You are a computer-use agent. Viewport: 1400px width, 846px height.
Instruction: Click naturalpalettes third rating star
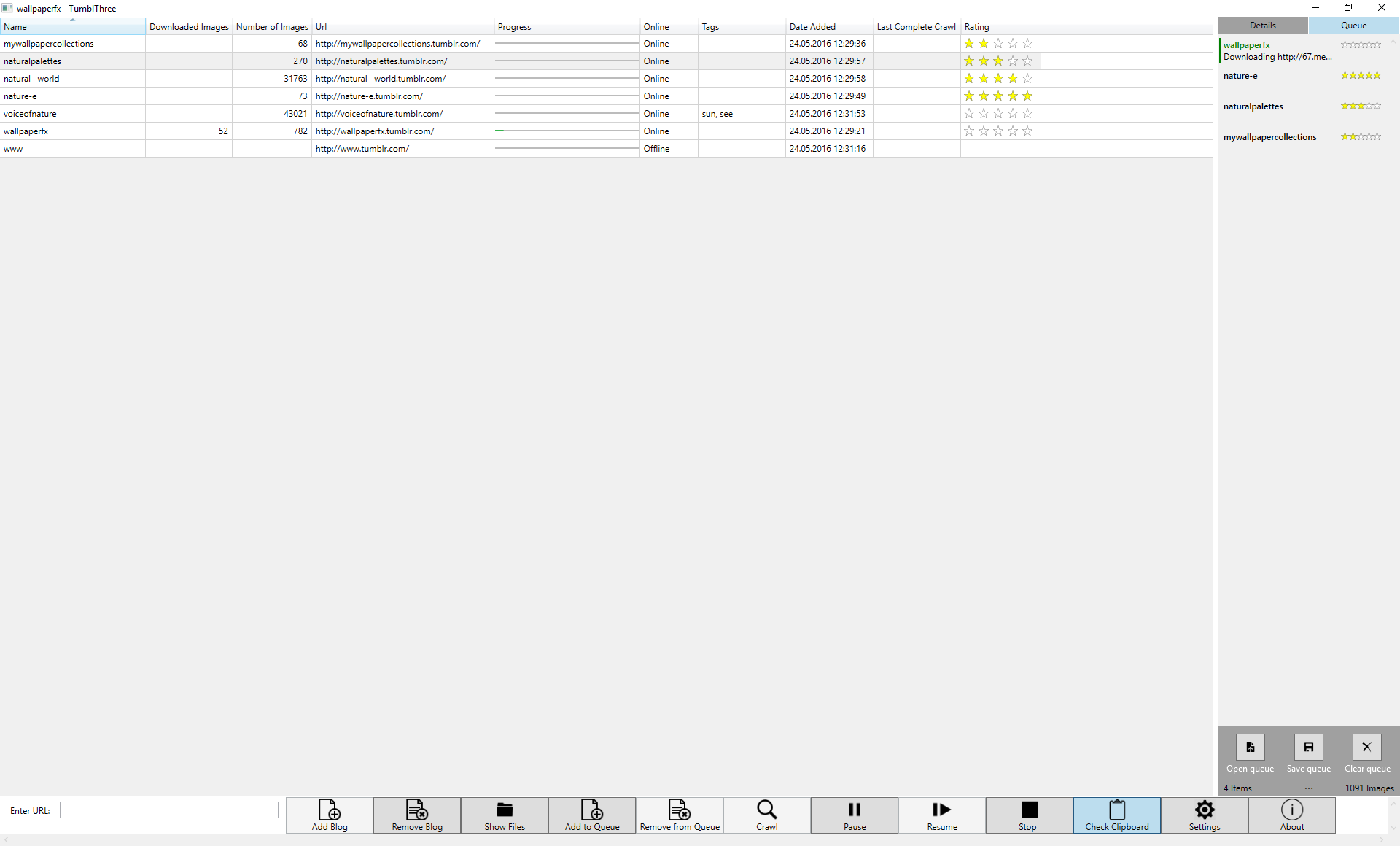tap(998, 61)
